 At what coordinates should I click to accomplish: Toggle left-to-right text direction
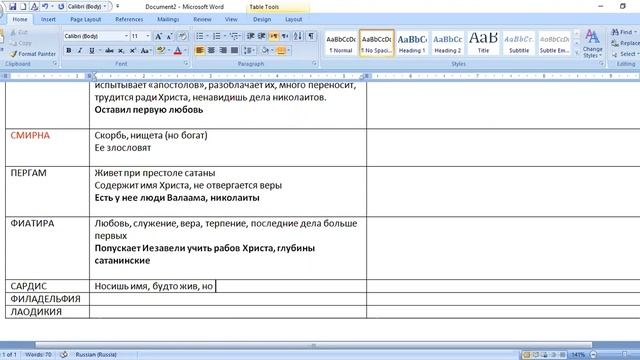pos(273,36)
